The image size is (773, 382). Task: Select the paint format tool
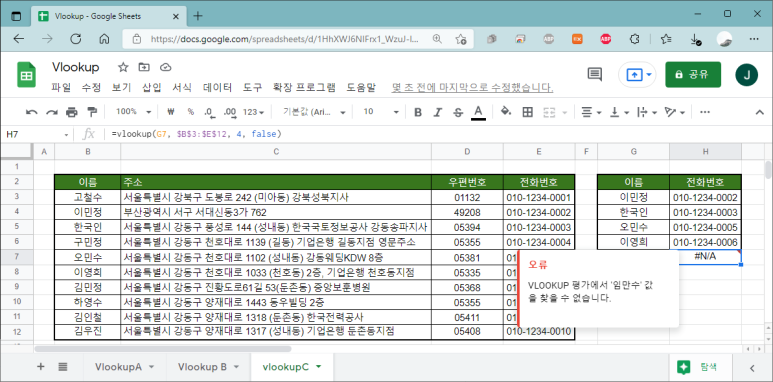pyautogui.click(x=92, y=112)
